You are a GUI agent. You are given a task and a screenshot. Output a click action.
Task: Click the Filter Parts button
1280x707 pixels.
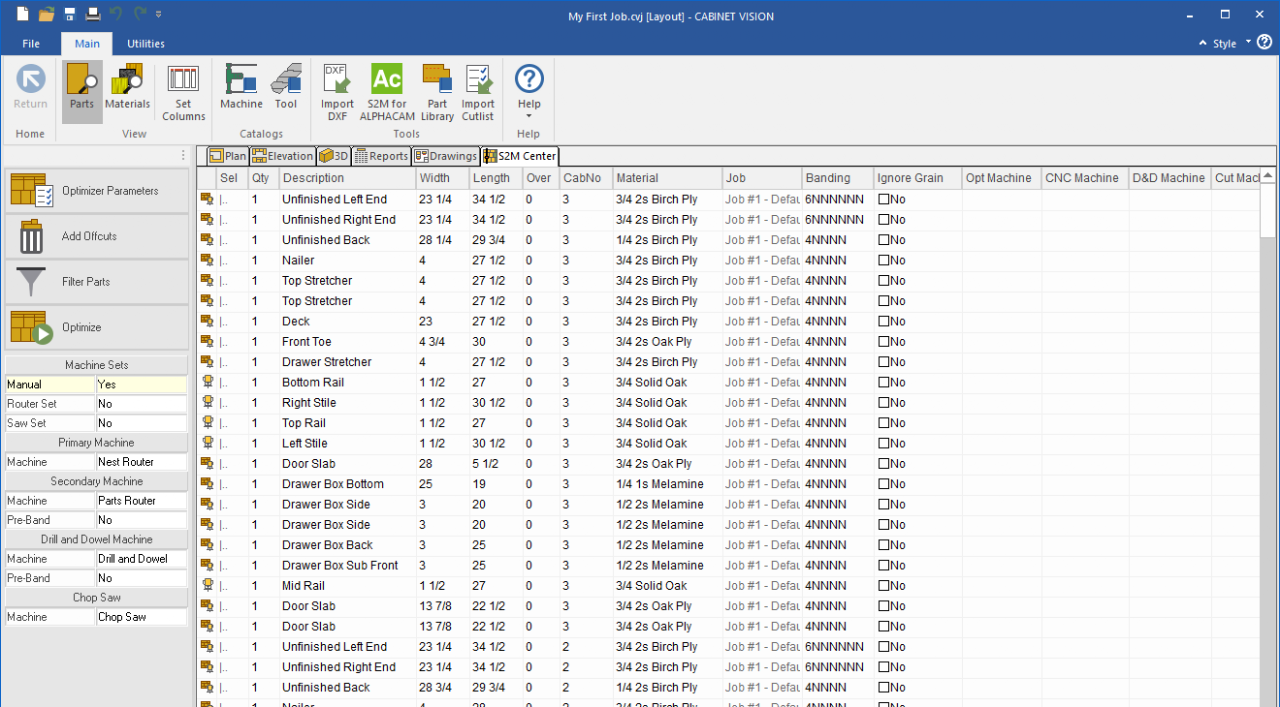tap(96, 282)
